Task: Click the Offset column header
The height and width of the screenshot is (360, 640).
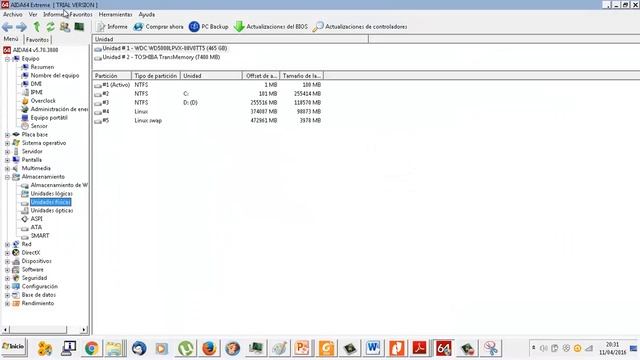Action: click(261, 76)
